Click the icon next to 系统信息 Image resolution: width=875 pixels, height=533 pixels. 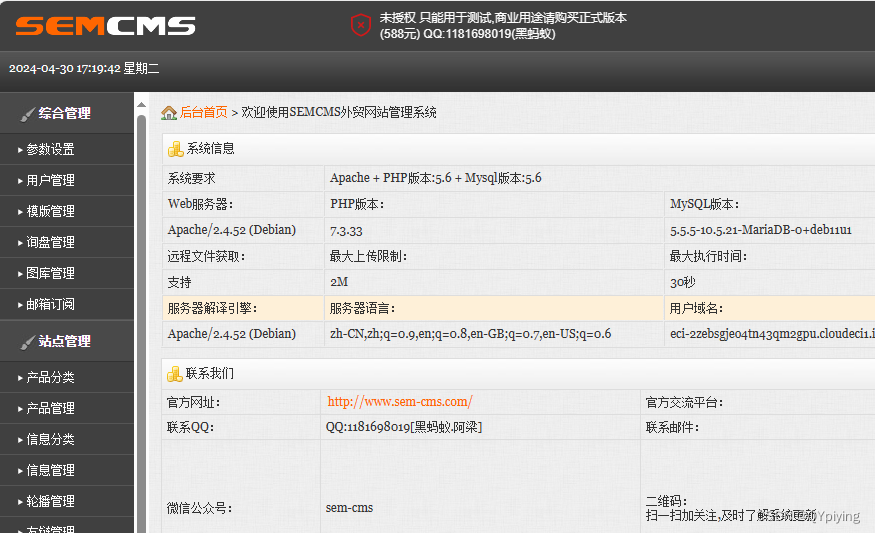[176, 148]
